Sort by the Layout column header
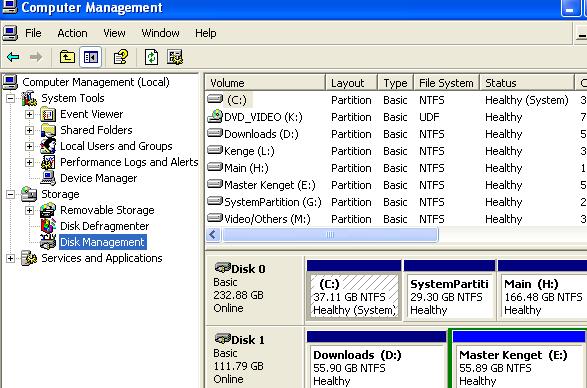Image resolution: width=587 pixels, height=388 pixels. 352,83
